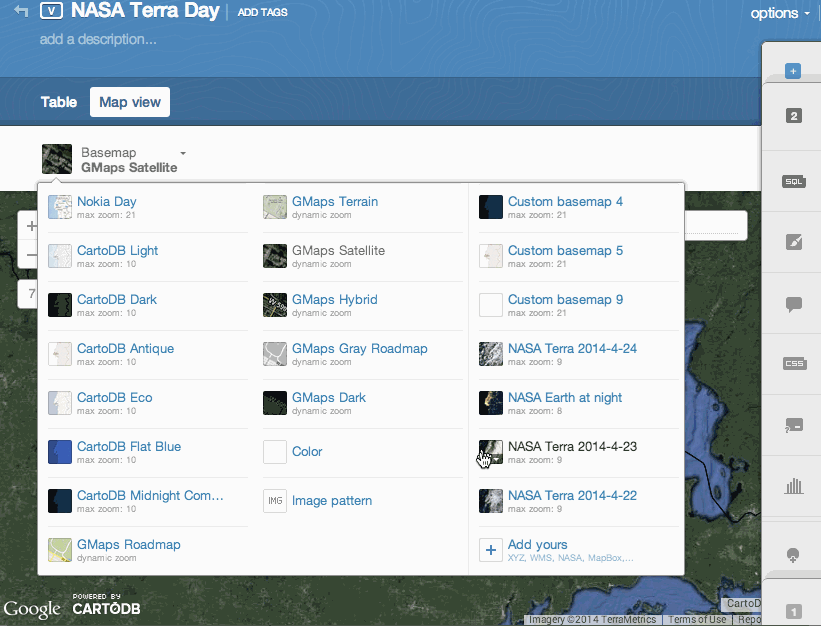Click the add layer plus icon
The width and height of the screenshot is (821, 626).
pyautogui.click(x=793, y=71)
